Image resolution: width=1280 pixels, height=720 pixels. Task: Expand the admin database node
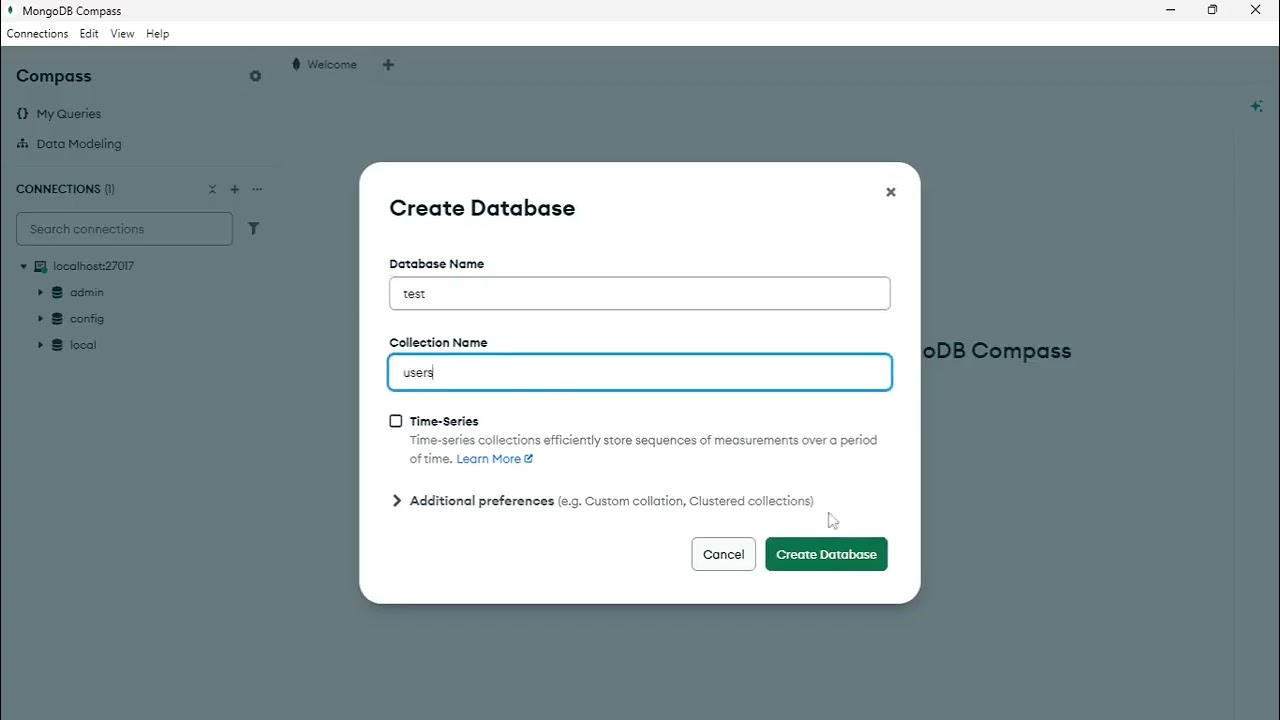point(40,293)
